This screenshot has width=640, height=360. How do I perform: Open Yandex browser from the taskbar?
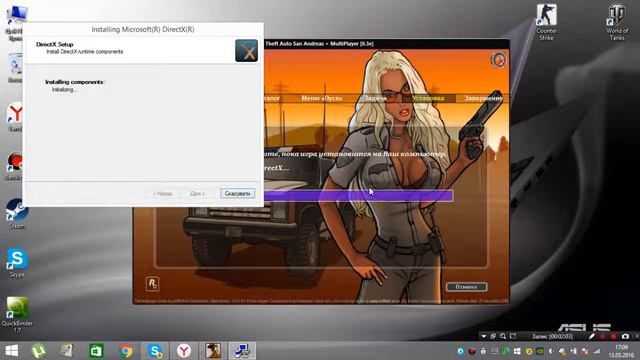184,351
